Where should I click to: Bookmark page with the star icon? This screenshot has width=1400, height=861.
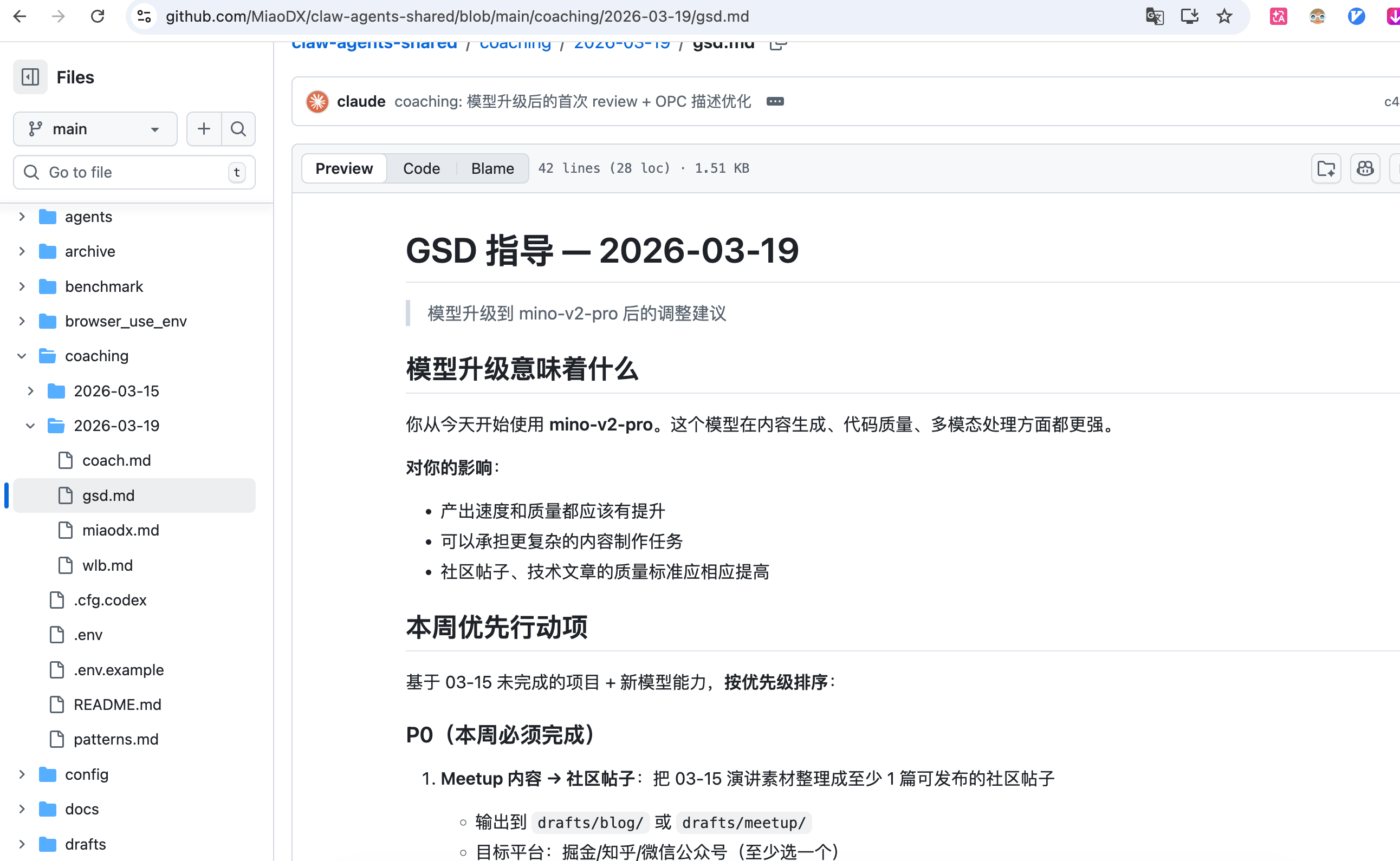click(1224, 16)
